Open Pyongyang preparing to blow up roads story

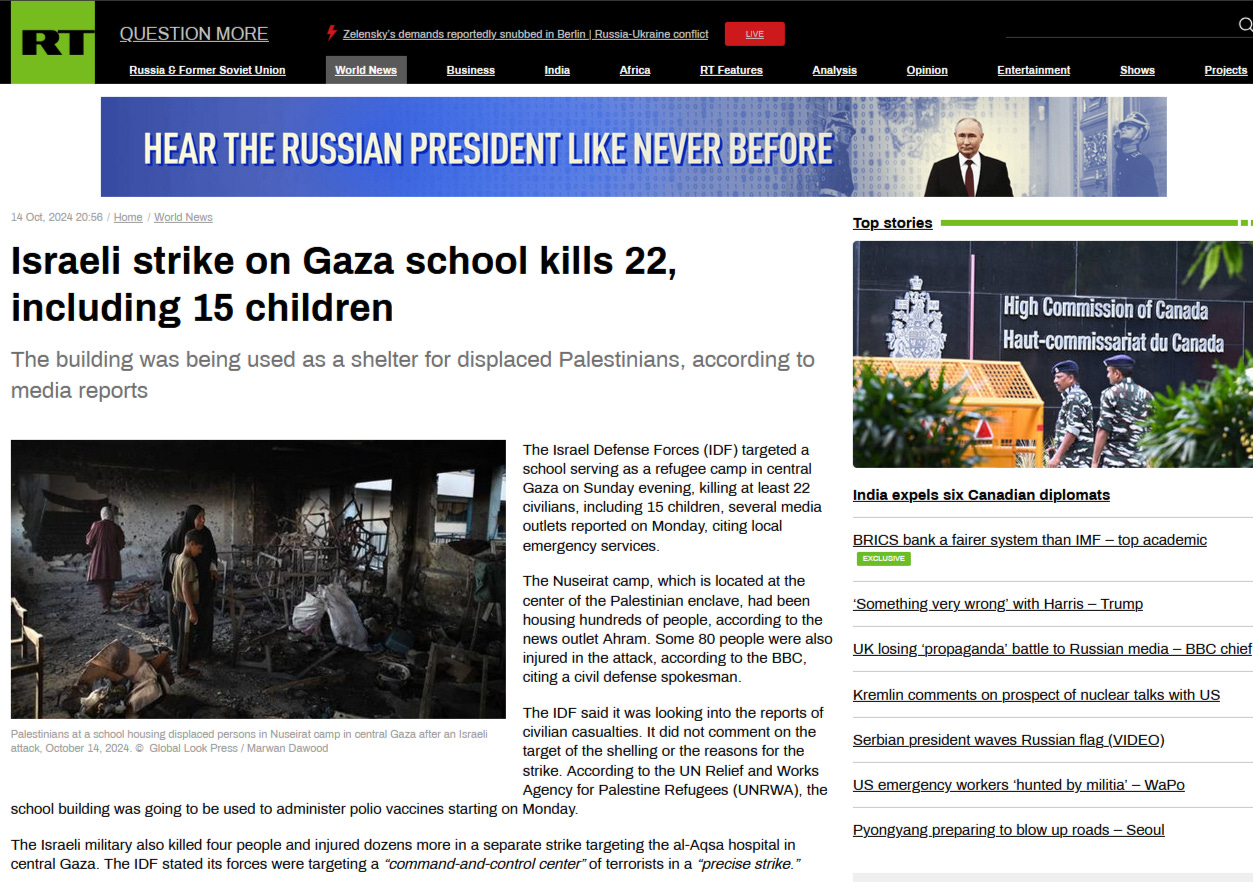1008,830
